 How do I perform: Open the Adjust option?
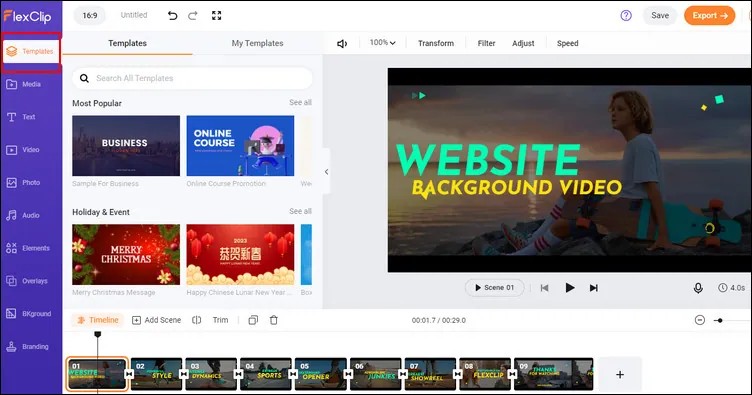pyautogui.click(x=523, y=43)
